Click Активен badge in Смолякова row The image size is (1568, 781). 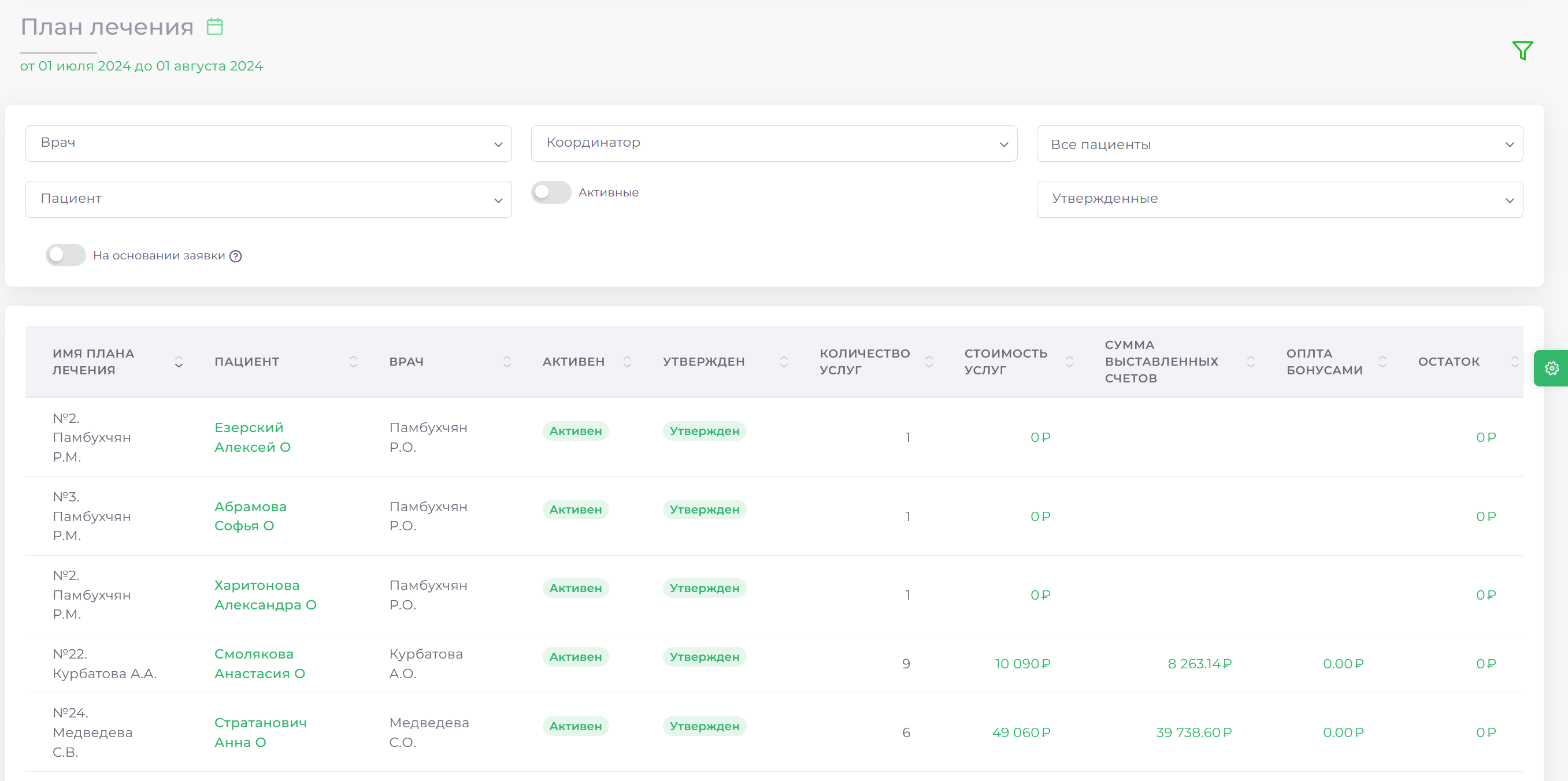pos(575,657)
